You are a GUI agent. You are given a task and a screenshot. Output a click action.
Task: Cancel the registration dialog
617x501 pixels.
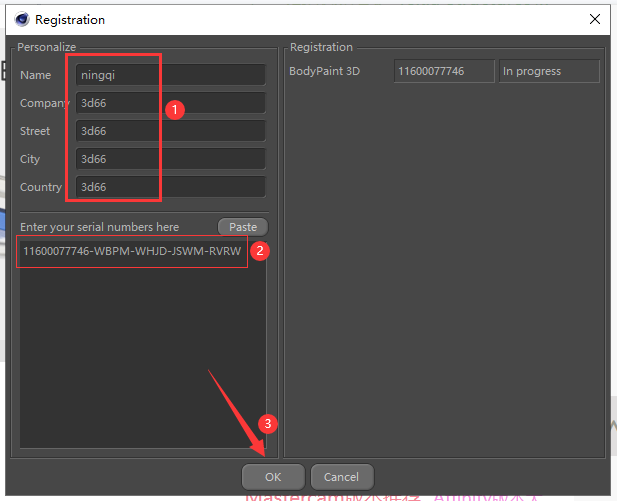click(x=342, y=477)
